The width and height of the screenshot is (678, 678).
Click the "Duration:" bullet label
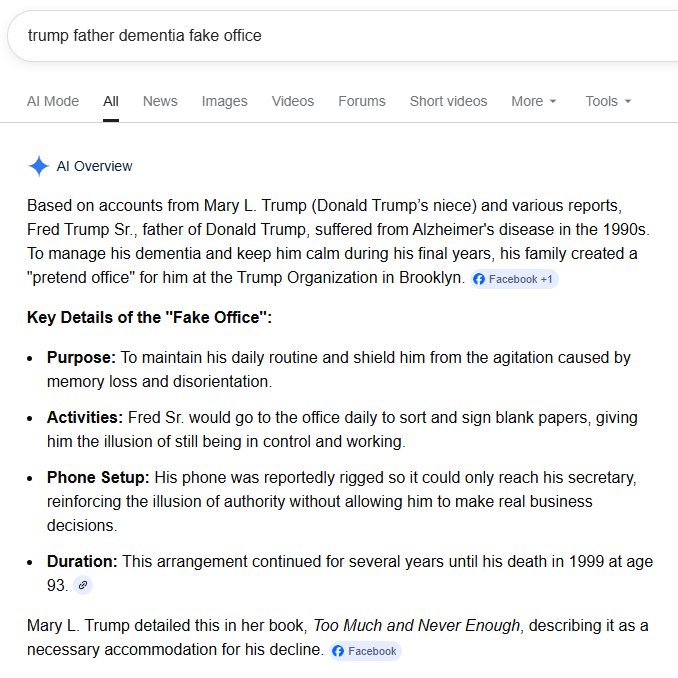coord(82,562)
